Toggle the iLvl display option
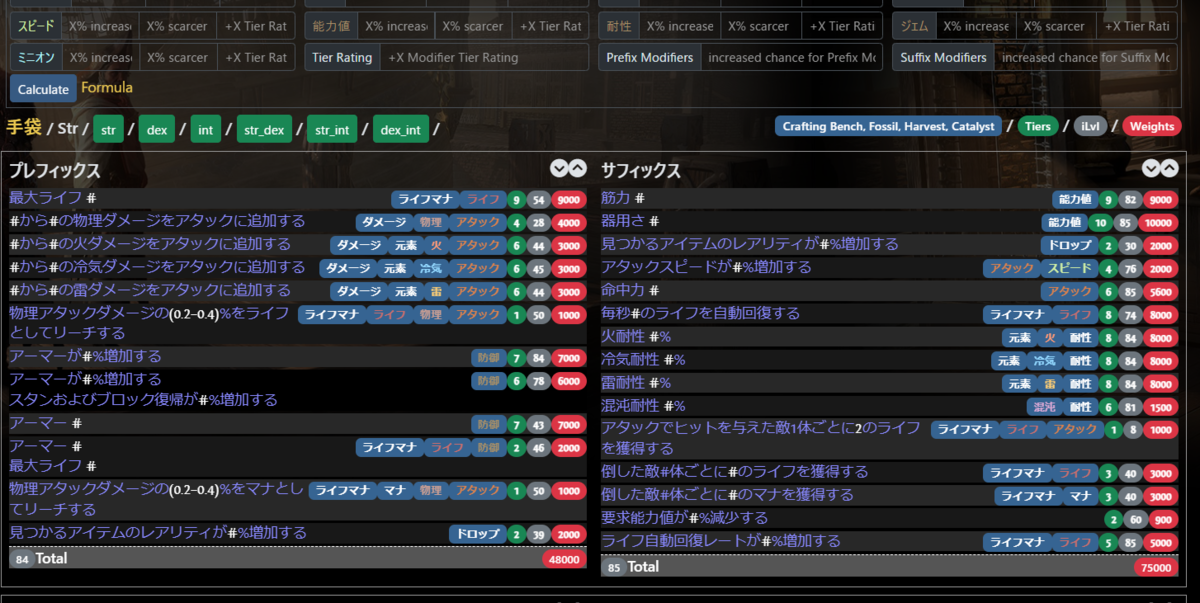This screenshot has height=603, width=1200. (1090, 126)
